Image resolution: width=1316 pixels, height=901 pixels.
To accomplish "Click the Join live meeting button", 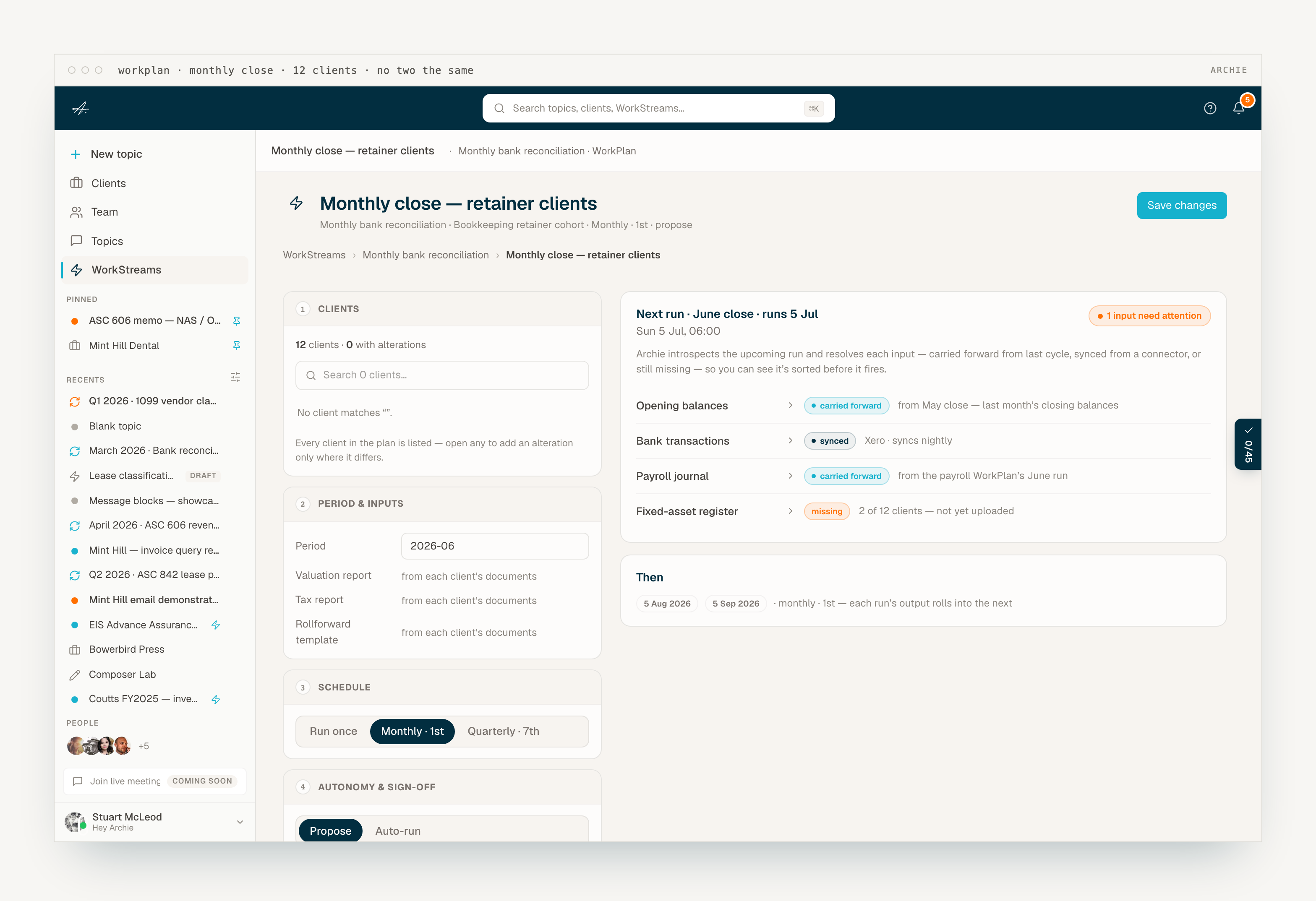I will 154,781.
